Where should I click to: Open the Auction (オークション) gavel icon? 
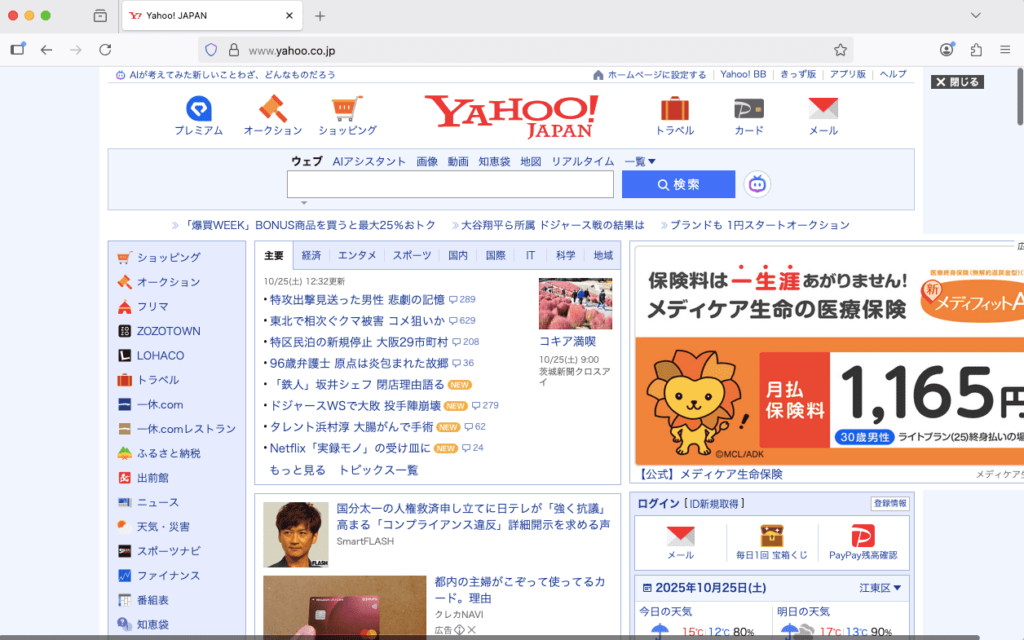(x=273, y=108)
